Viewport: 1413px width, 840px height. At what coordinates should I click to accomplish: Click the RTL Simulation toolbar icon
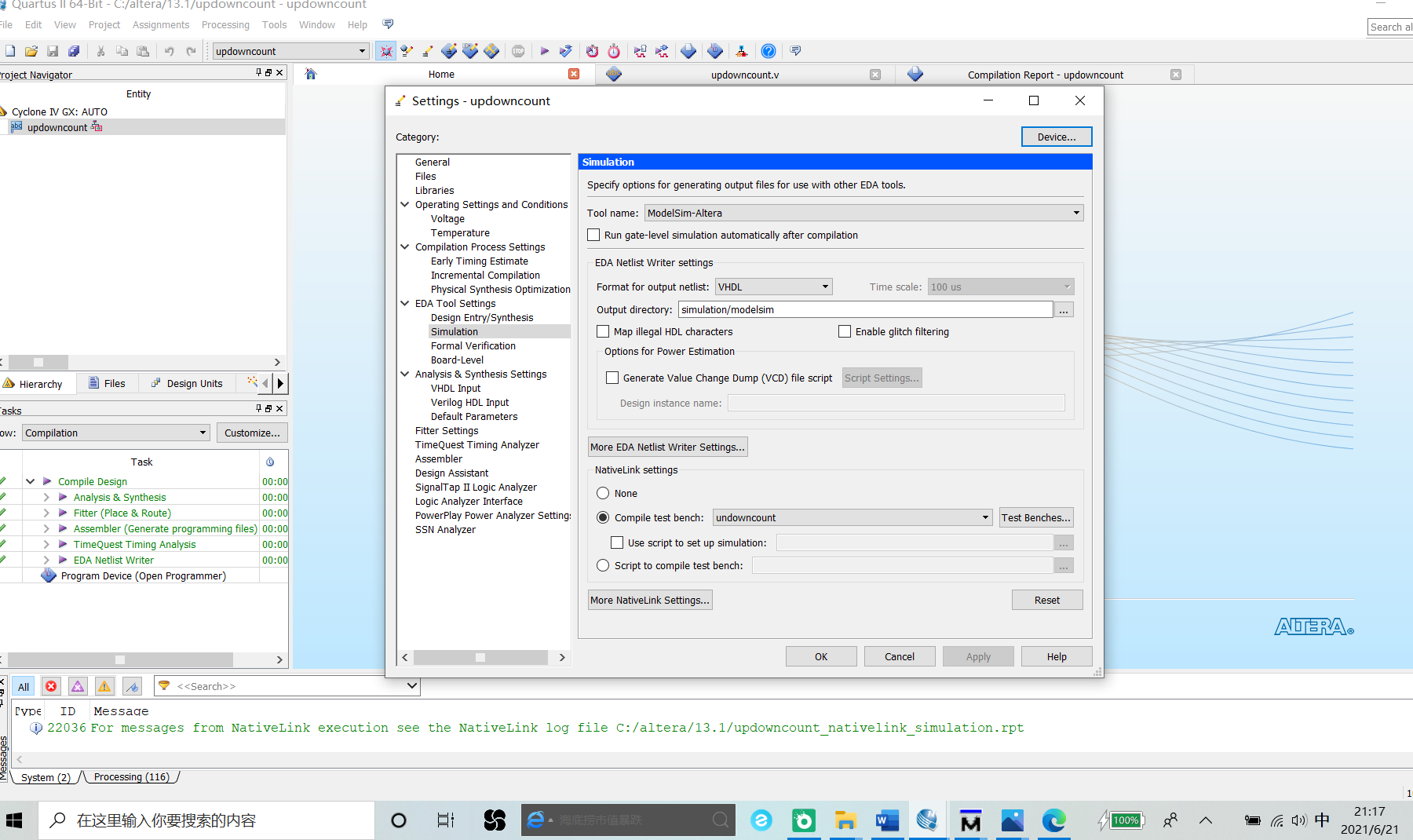(x=641, y=51)
